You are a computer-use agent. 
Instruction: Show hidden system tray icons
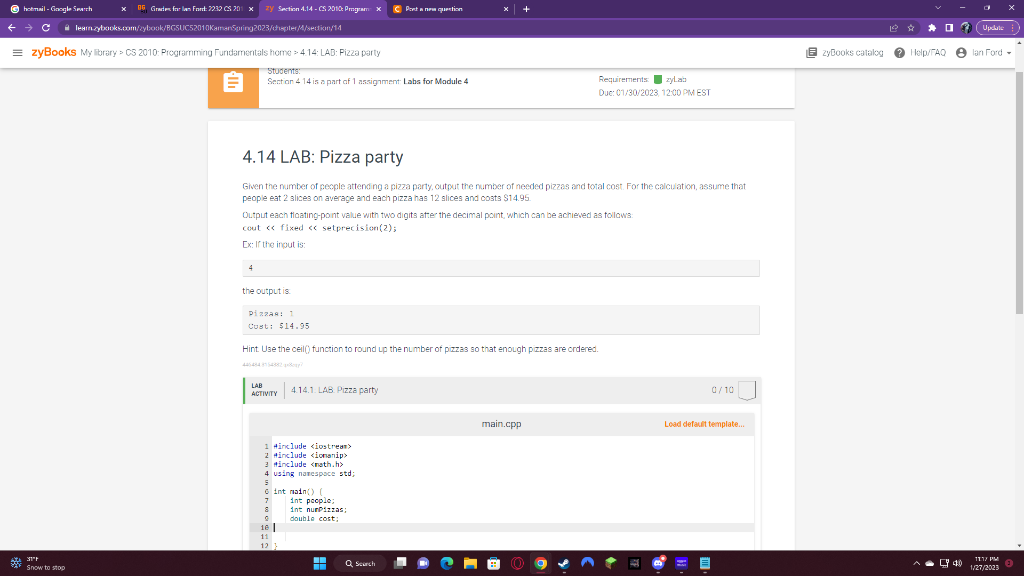916,564
